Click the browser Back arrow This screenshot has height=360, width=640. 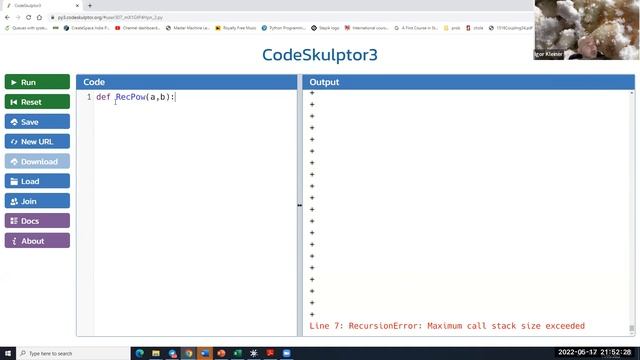tap(7, 18)
